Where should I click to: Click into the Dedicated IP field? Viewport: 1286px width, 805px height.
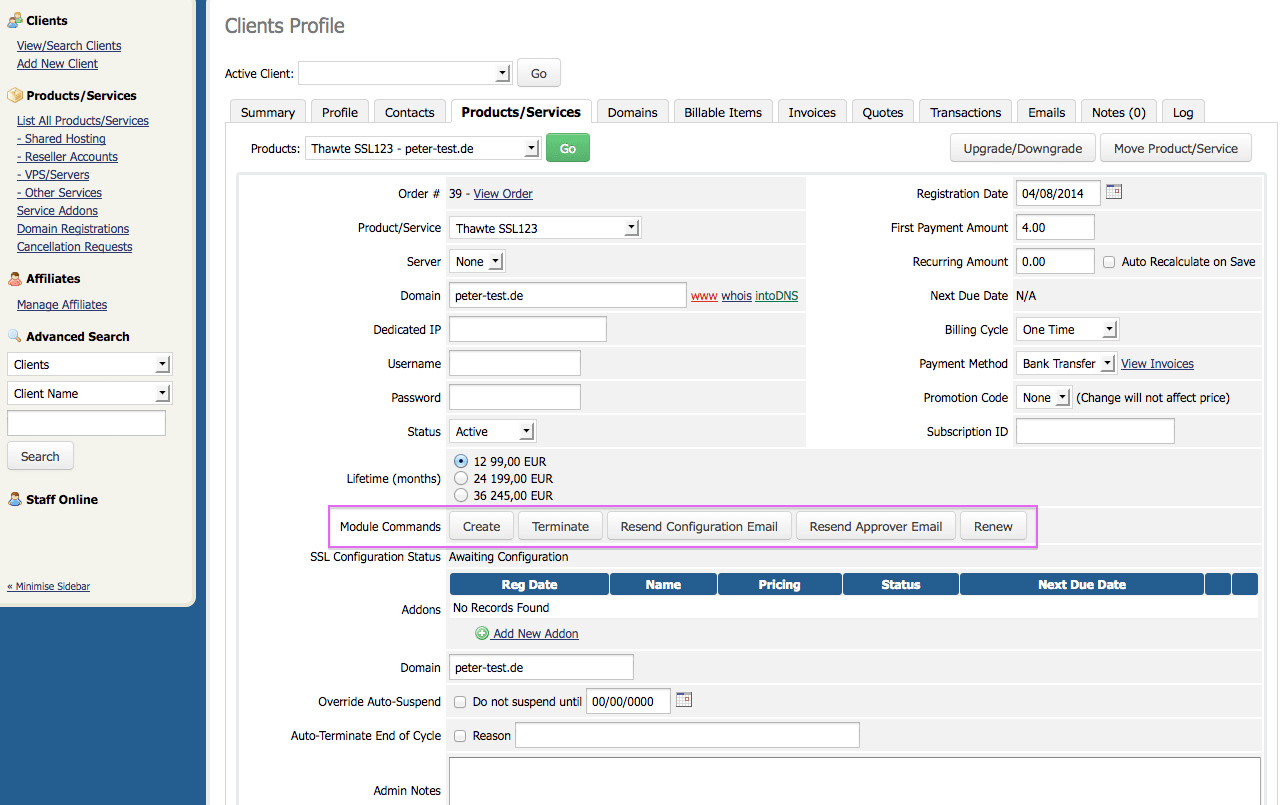point(528,330)
